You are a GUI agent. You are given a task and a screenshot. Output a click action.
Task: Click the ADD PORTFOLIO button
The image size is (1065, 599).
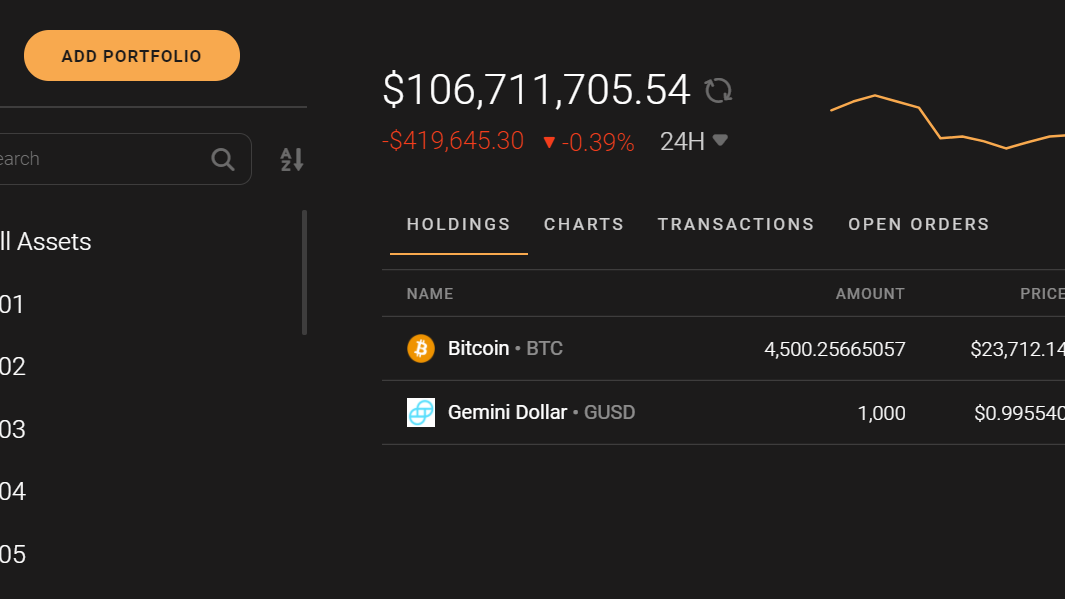pyautogui.click(x=131, y=55)
